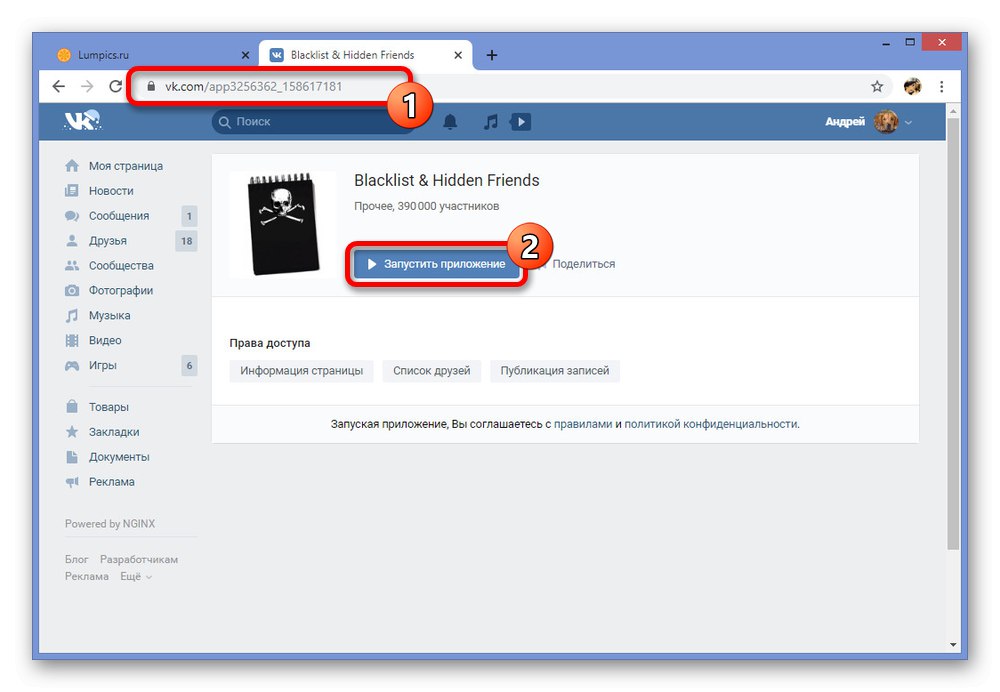Click the camera icon beside Фотографии
This screenshot has height=692, width=1000.
(72, 290)
